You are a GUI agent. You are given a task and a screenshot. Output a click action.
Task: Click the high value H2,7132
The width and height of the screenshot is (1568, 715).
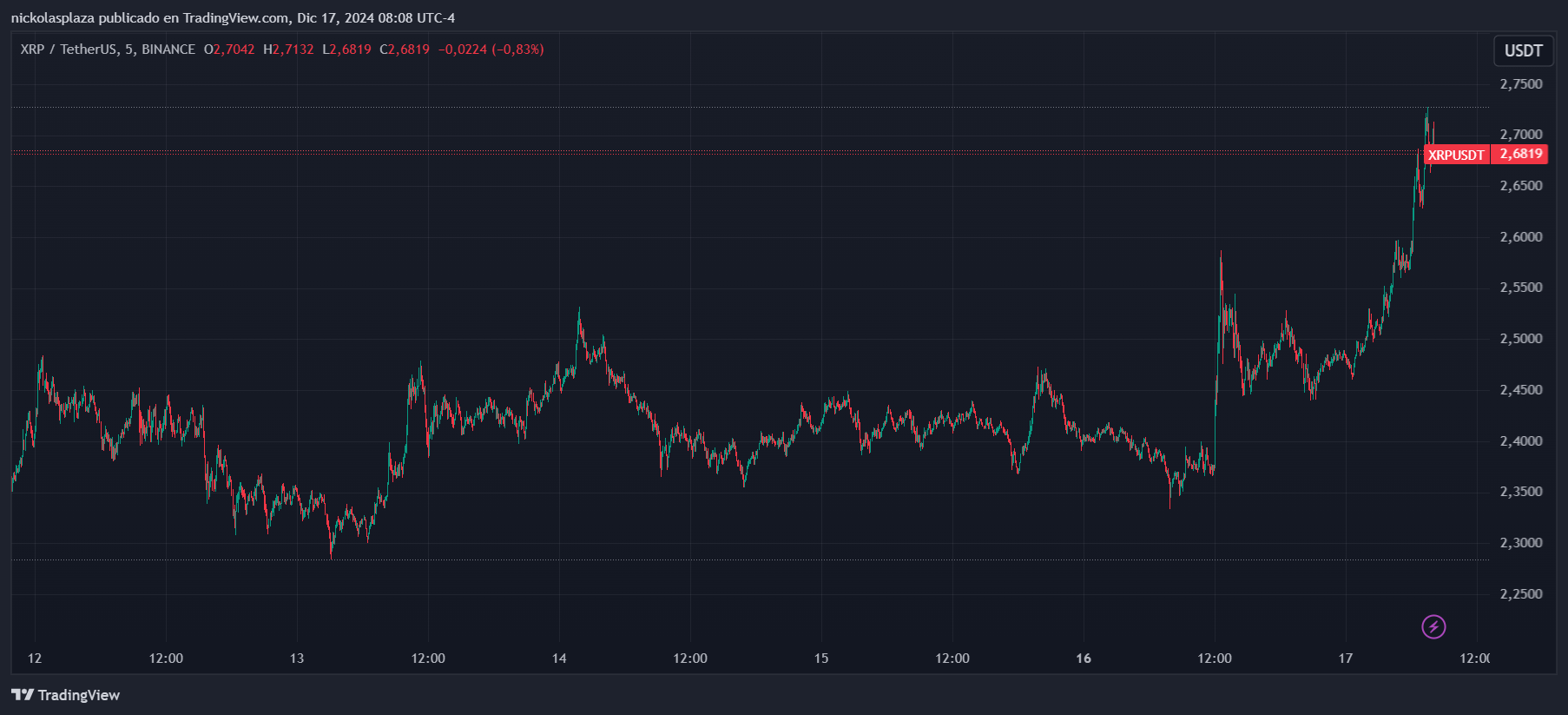[x=288, y=50]
